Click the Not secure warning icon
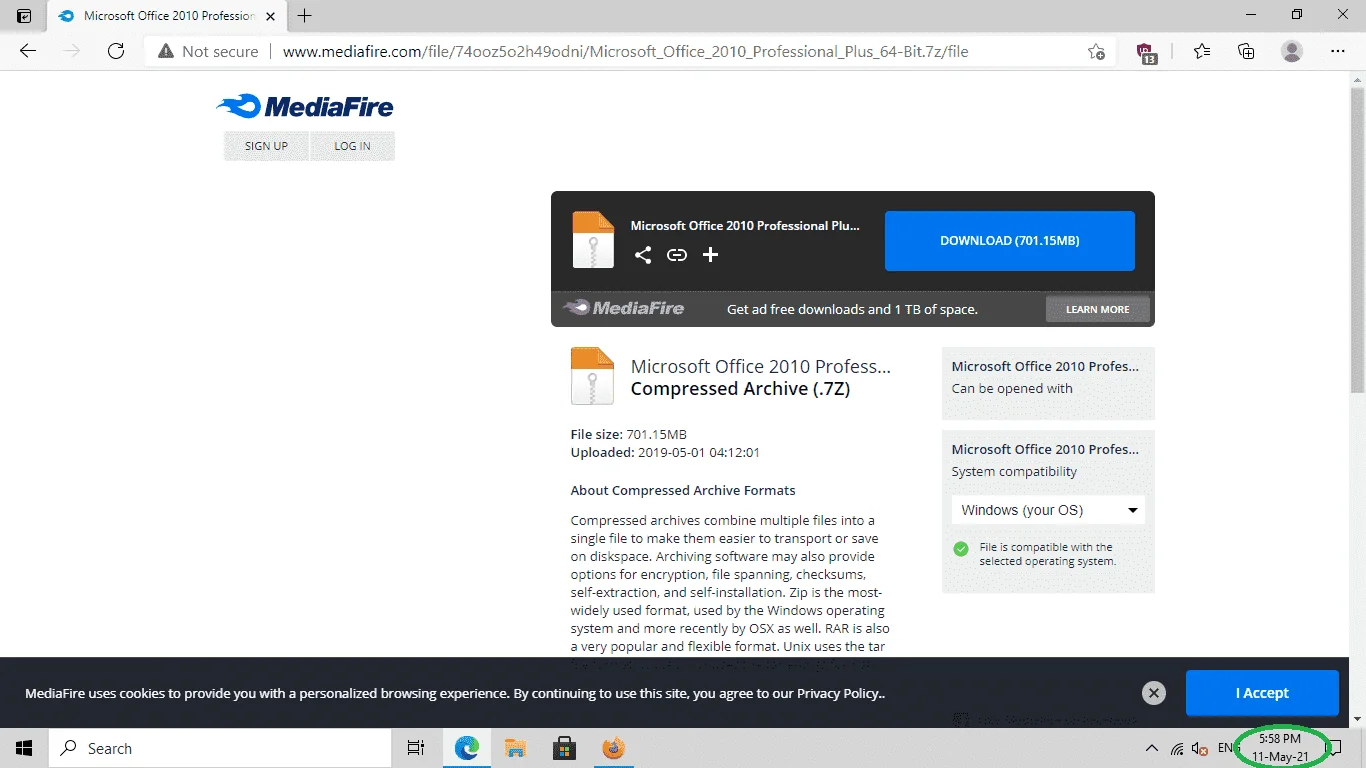This screenshot has width=1366, height=768. click(x=166, y=51)
